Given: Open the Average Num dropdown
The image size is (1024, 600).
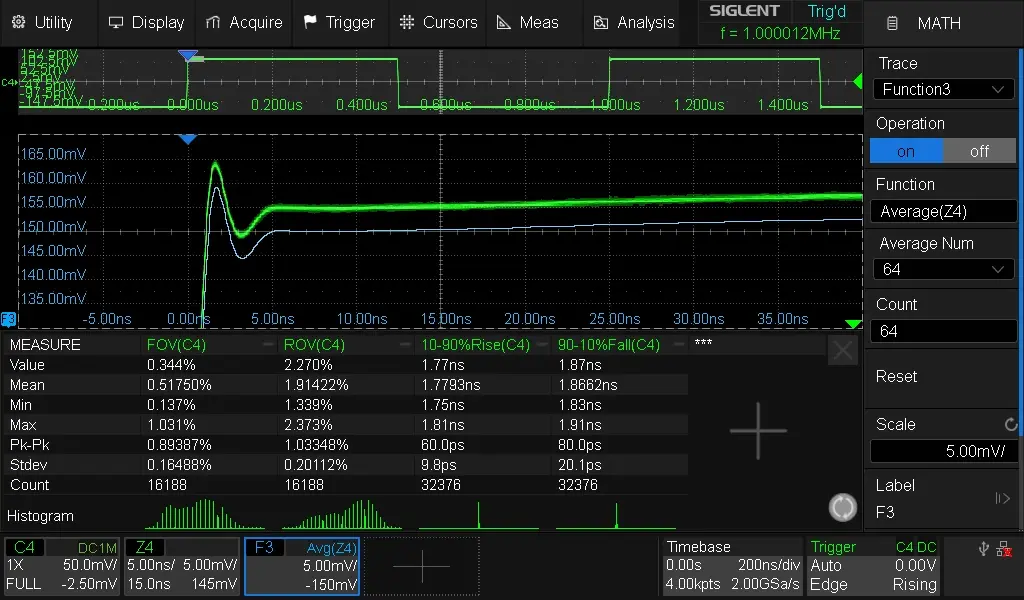Looking at the screenshot, I should 943,269.
